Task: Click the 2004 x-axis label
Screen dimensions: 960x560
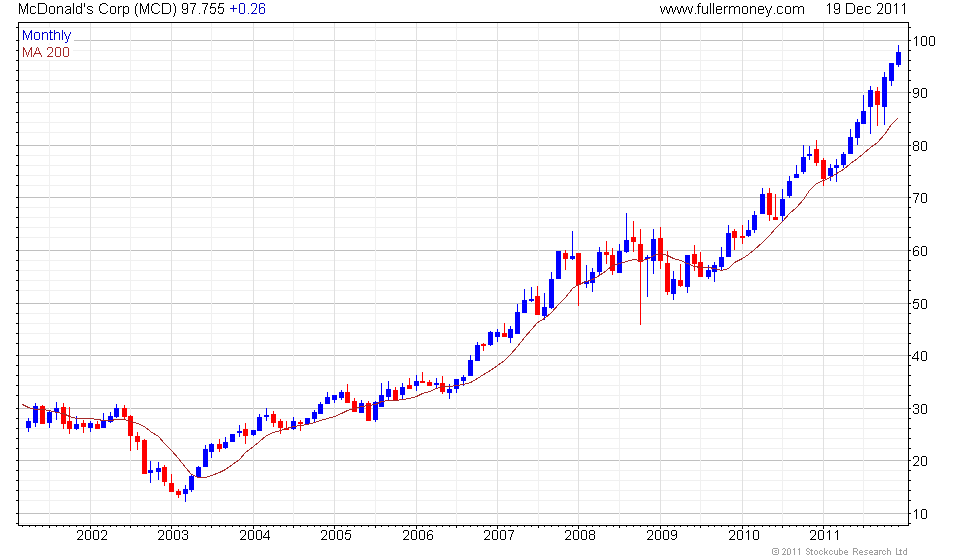Action: click(255, 536)
